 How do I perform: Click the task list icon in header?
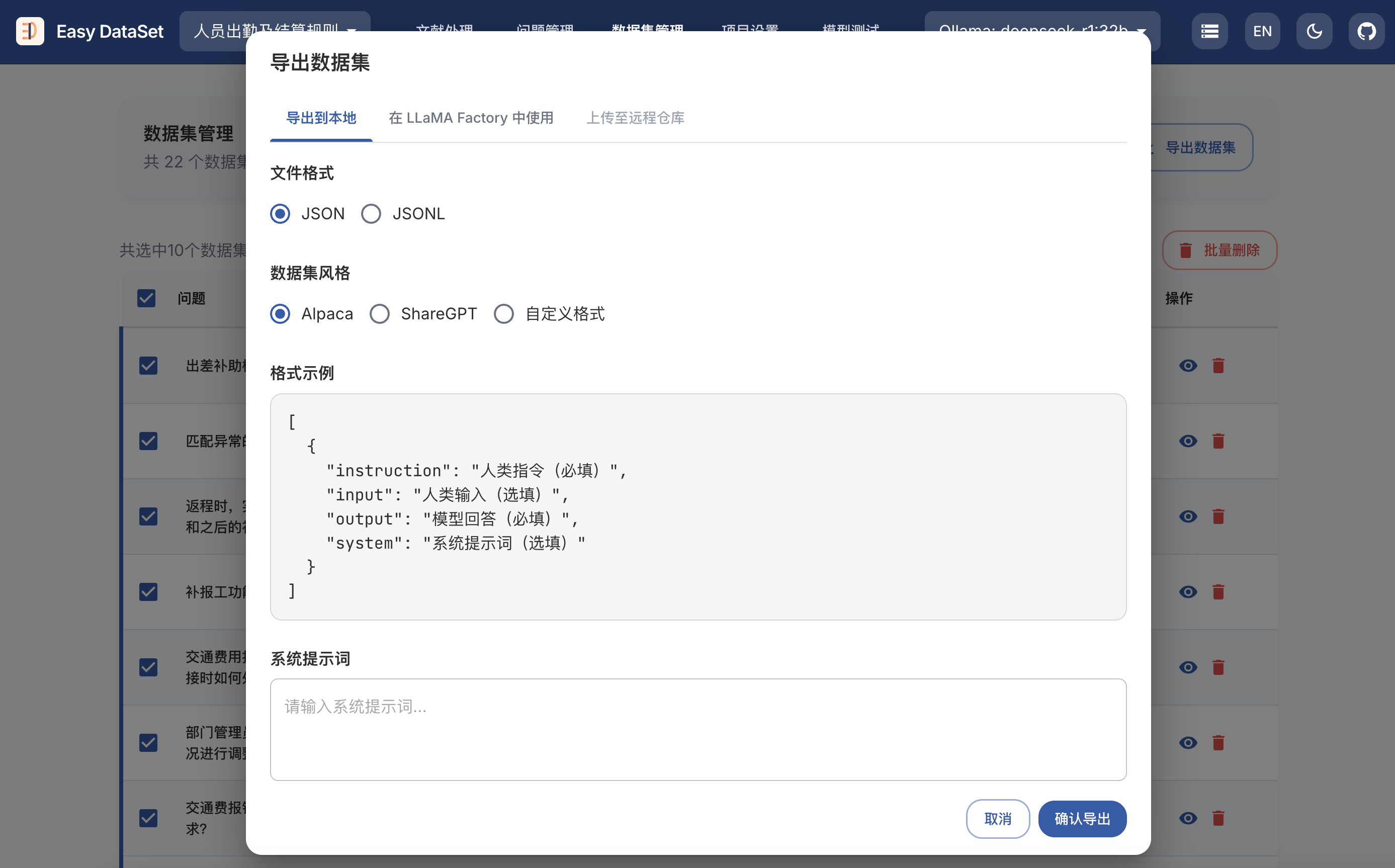(x=1209, y=31)
